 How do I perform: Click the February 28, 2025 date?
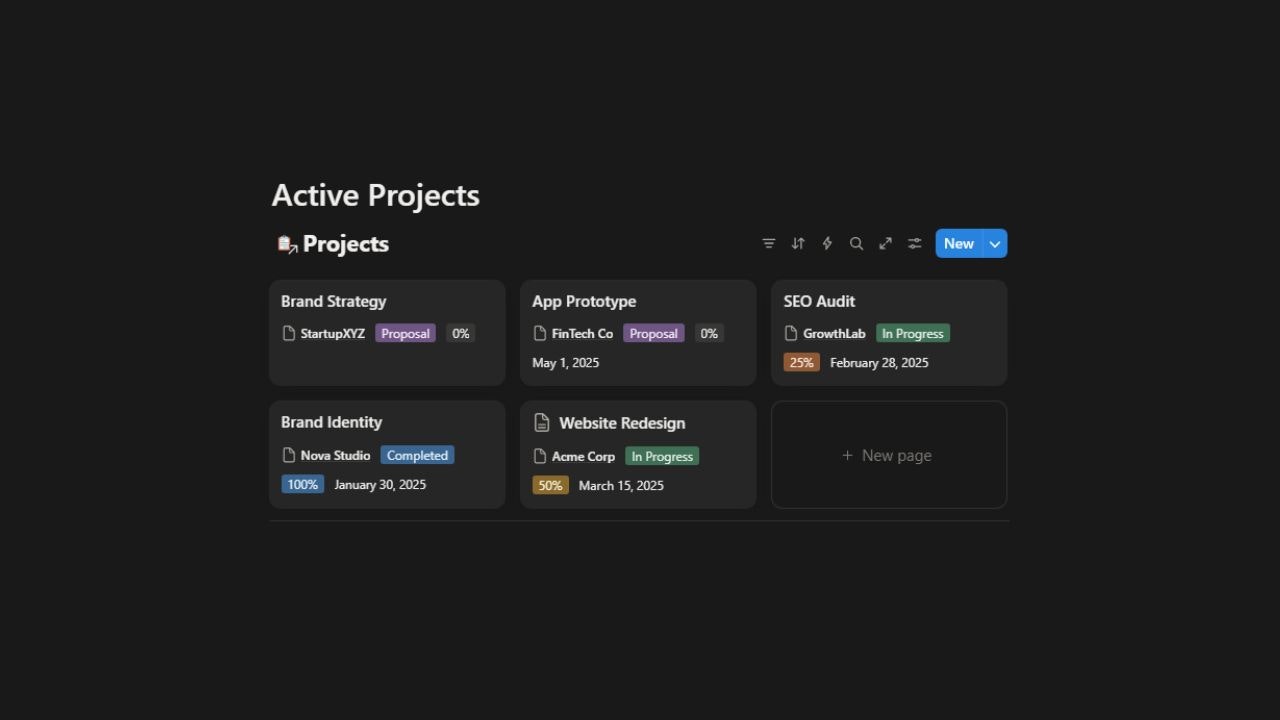click(x=879, y=363)
